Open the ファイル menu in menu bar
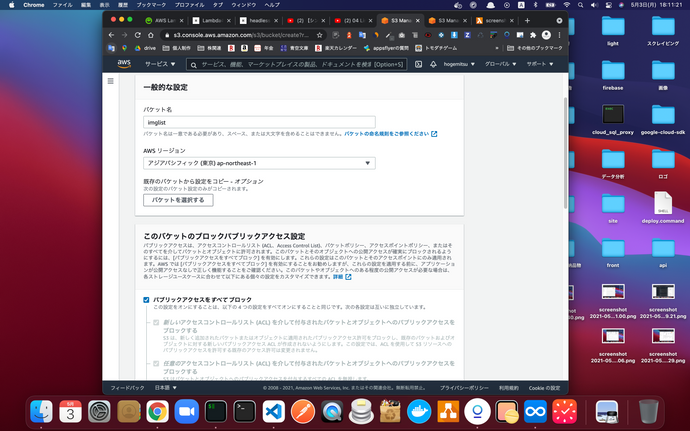The width and height of the screenshot is (690, 431). coord(62,5)
